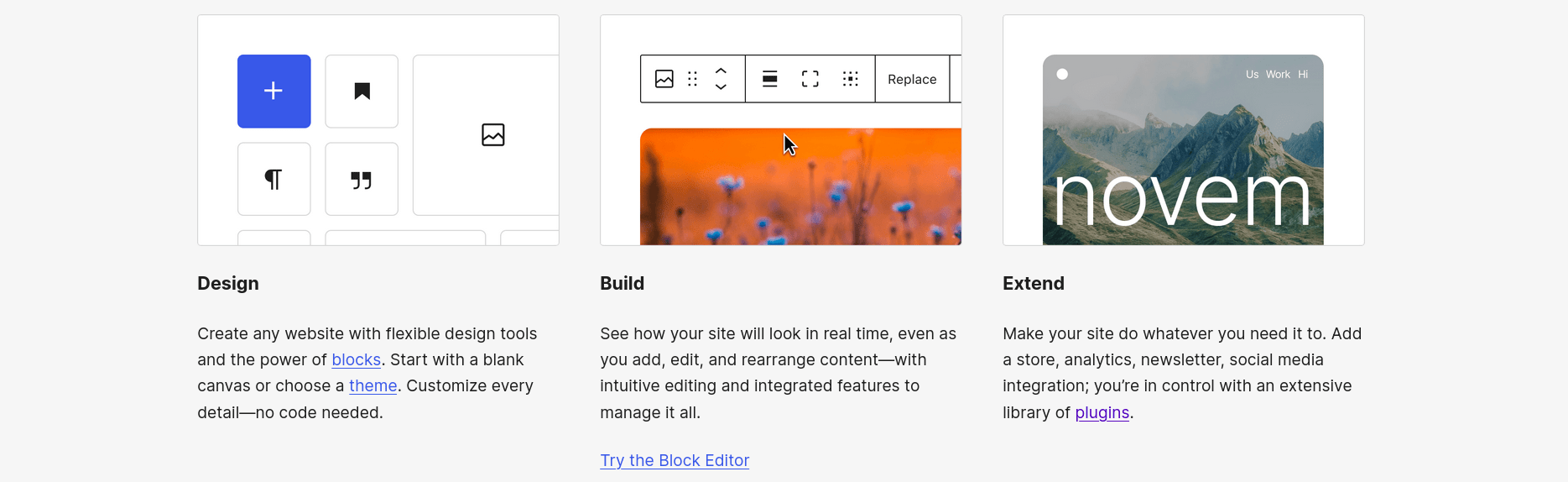1568x482 pixels.
Task: Click the blue plus add-block icon
Action: pos(273,92)
